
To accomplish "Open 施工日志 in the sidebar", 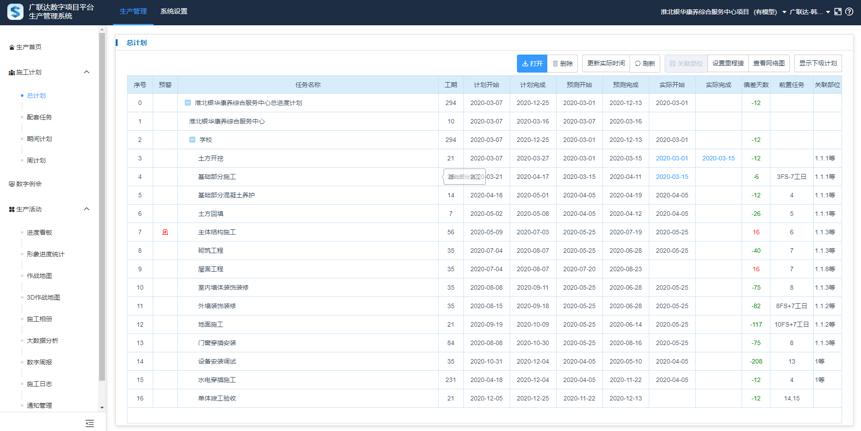I will click(39, 384).
